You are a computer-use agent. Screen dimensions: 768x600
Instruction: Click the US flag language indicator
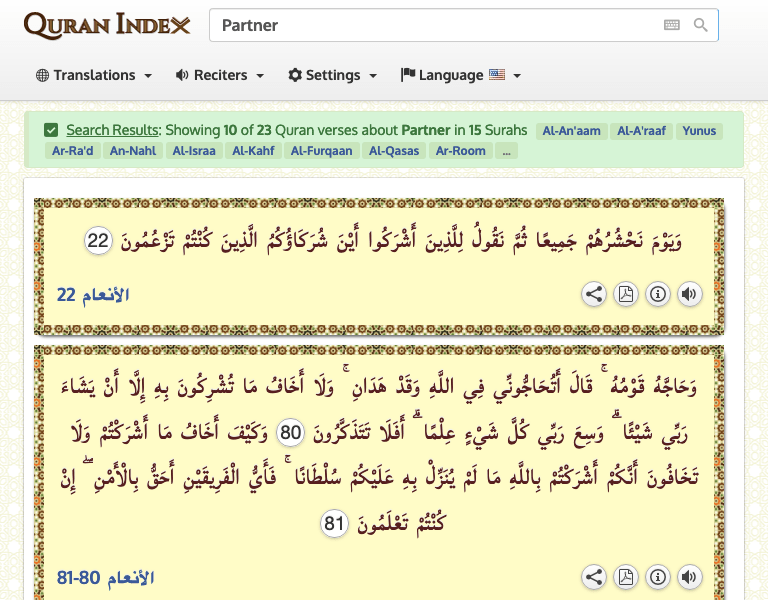tap(497, 74)
